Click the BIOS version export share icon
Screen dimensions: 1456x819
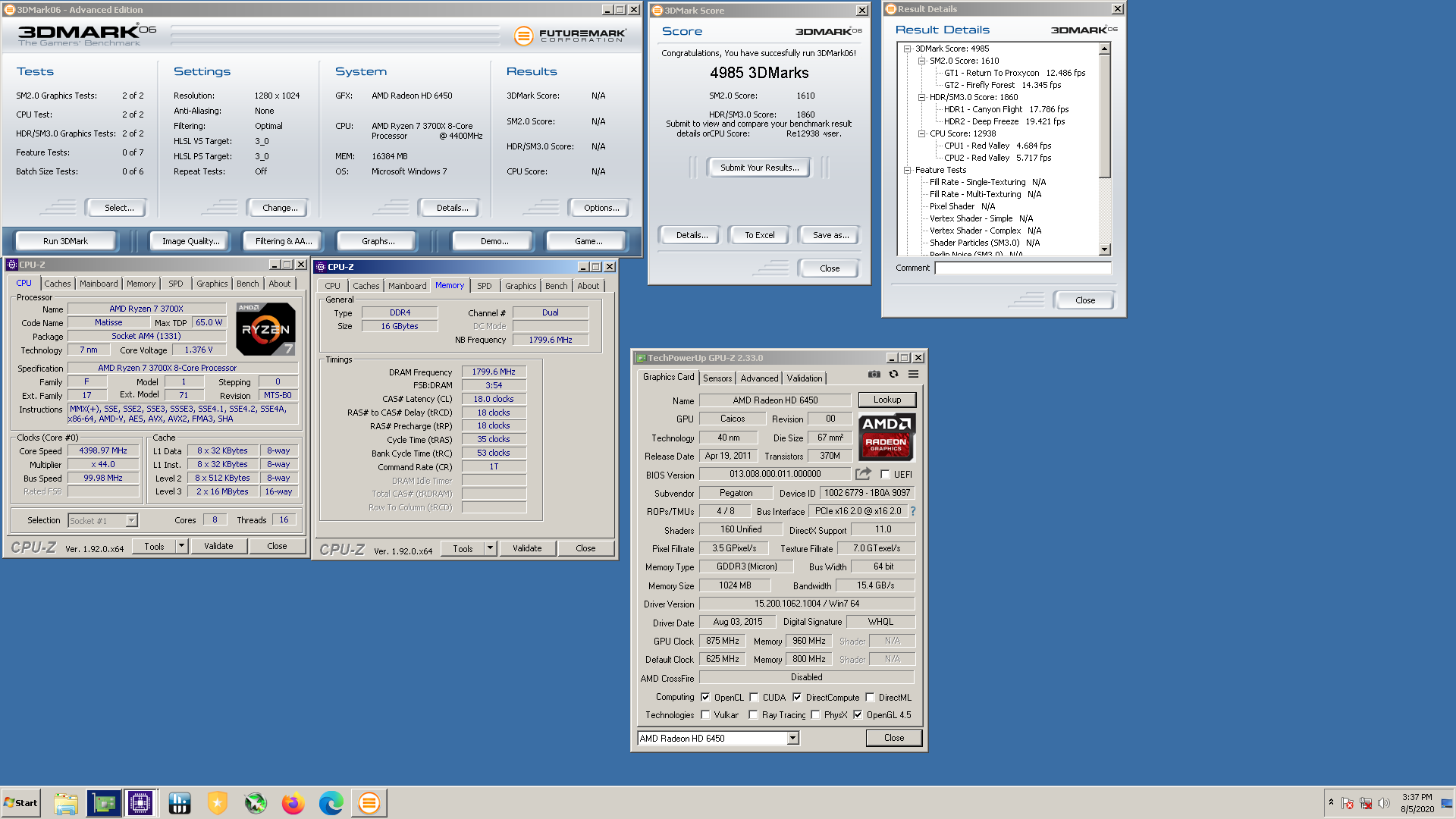[x=863, y=474]
